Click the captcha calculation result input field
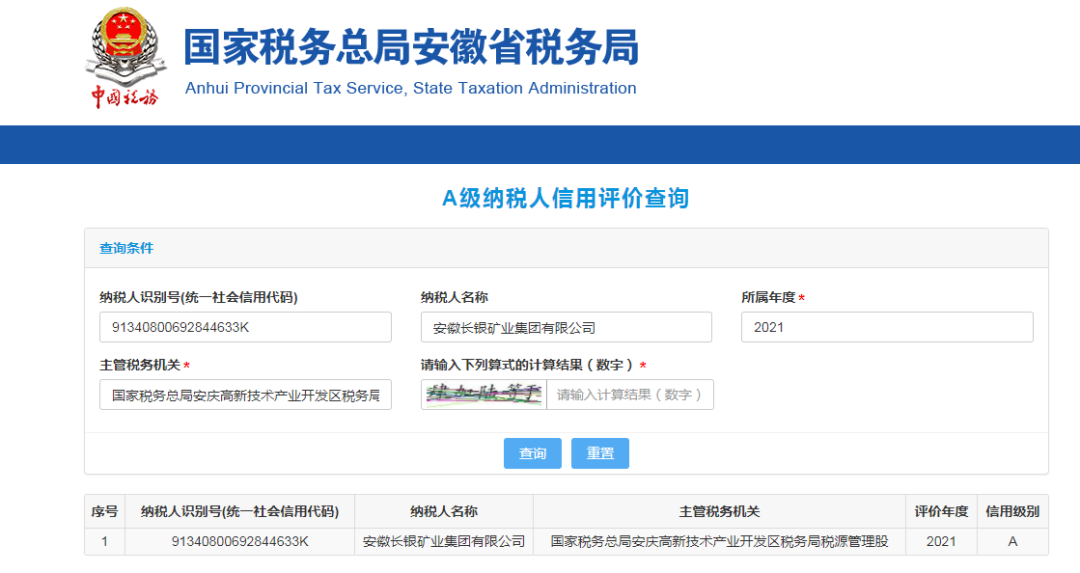This screenshot has height=573, width=1080. click(630, 395)
